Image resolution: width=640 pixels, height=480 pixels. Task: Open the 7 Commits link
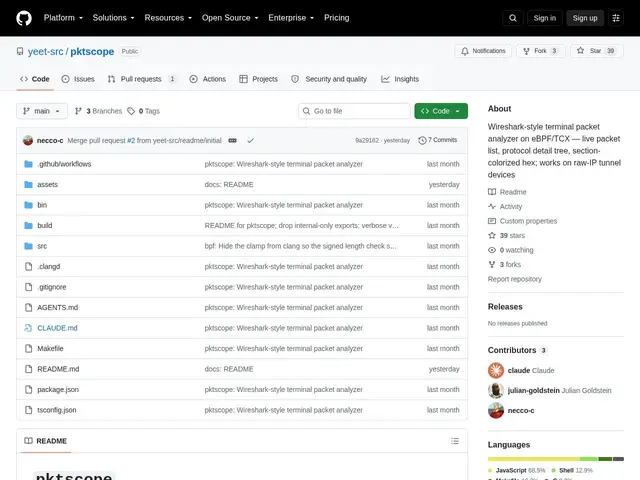pos(438,140)
